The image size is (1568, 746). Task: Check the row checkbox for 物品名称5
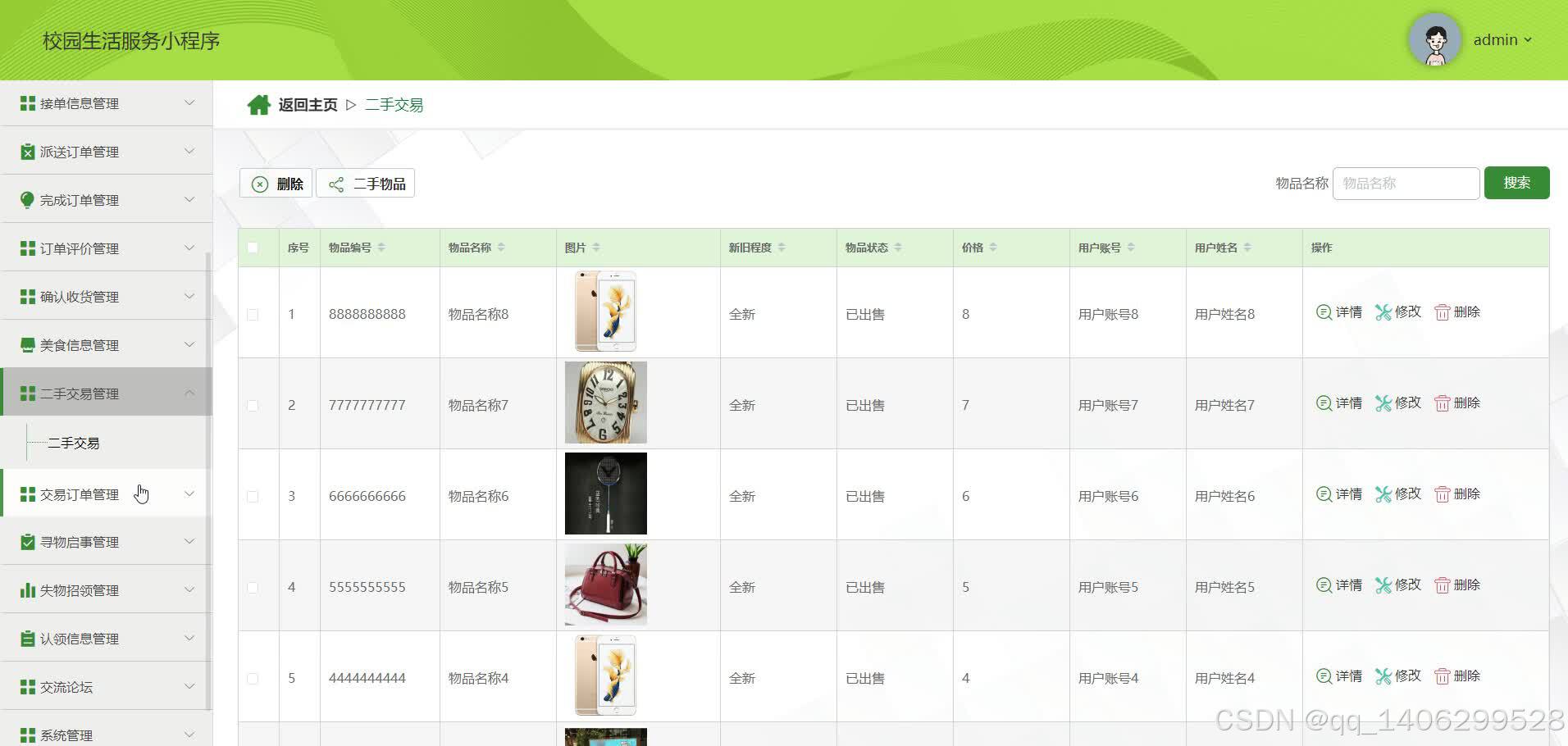click(x=253, y=588)
